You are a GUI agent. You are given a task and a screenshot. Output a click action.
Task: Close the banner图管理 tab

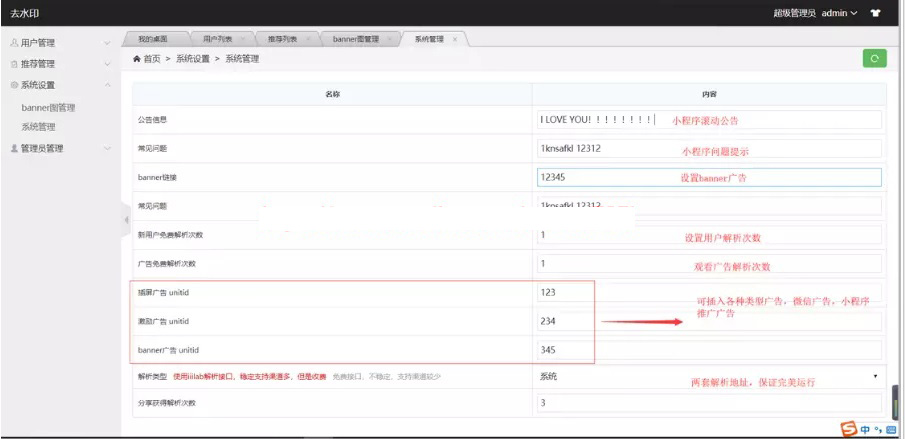tap(388, 39)
